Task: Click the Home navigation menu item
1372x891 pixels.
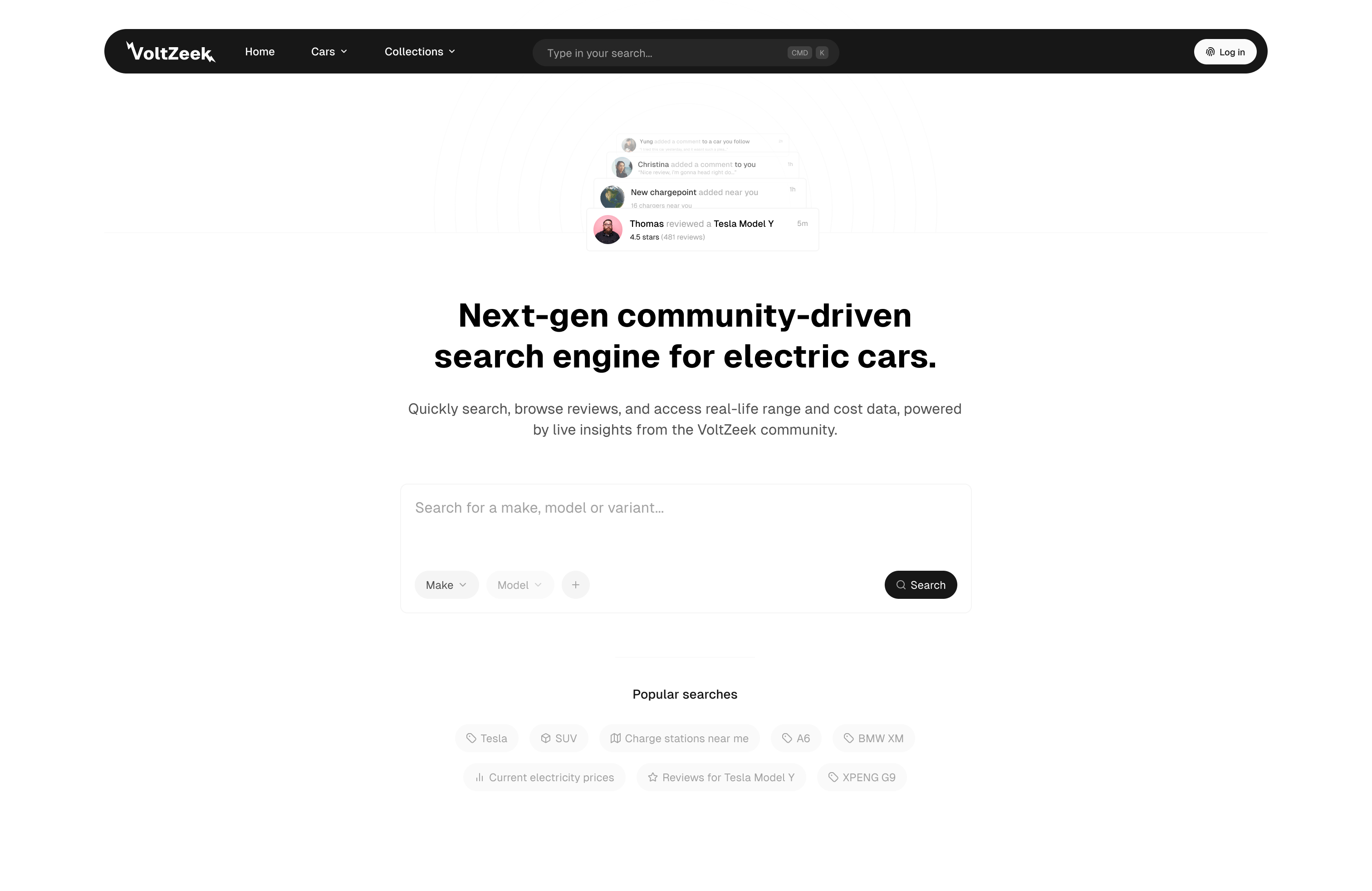Action: tap(260, 51)
